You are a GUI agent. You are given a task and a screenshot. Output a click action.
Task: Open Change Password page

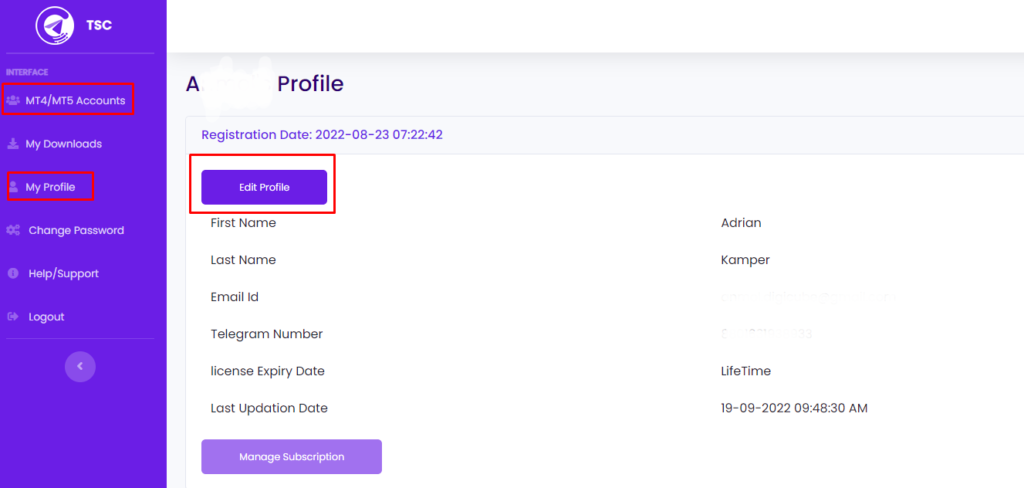pos(76,230)
